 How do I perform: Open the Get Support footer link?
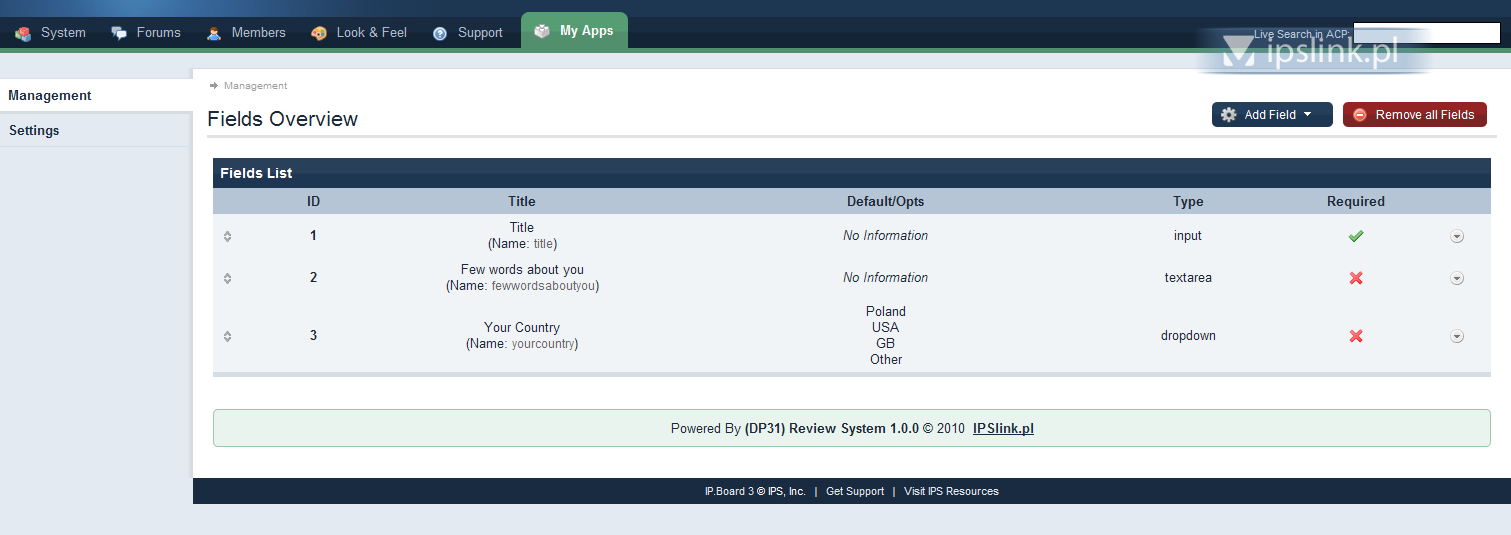point(855,491)
